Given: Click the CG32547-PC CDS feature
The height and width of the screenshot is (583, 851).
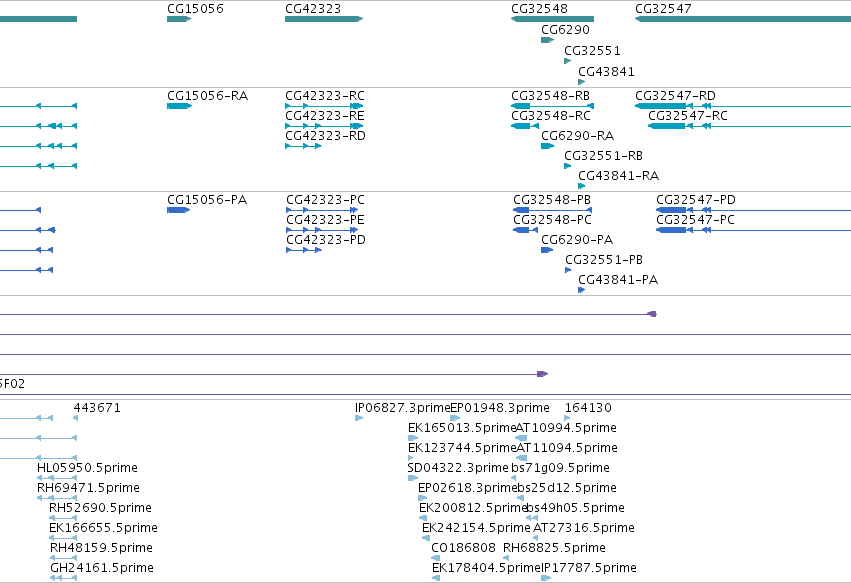Looking at the screenshot, I should 753,230.
